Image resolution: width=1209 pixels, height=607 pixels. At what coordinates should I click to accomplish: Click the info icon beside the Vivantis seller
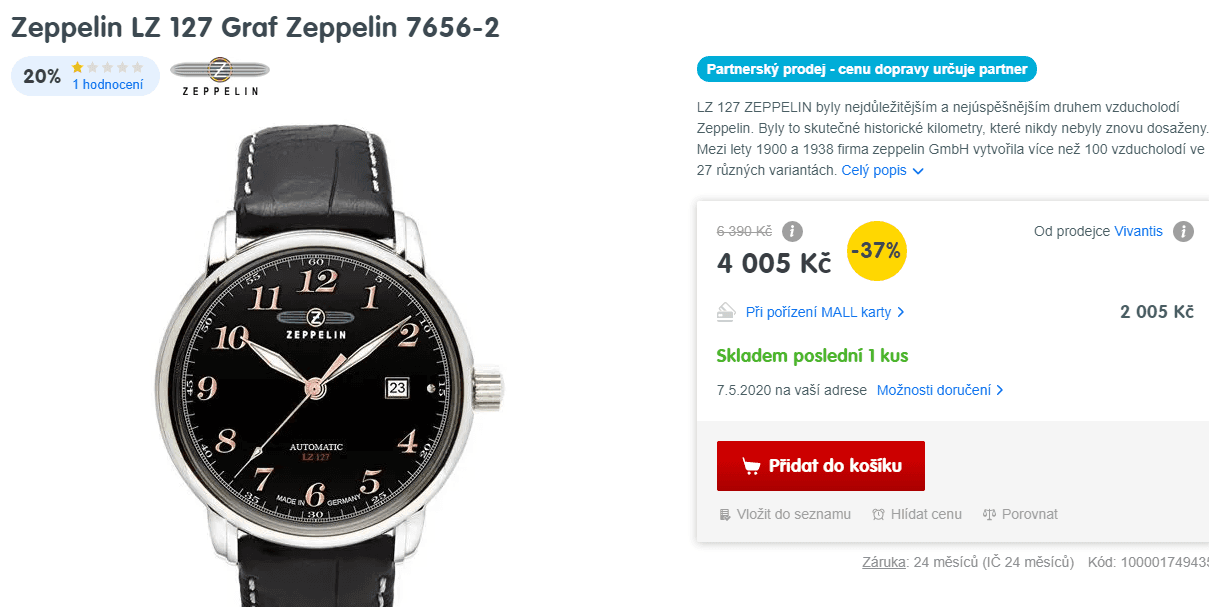(1184, 230)
